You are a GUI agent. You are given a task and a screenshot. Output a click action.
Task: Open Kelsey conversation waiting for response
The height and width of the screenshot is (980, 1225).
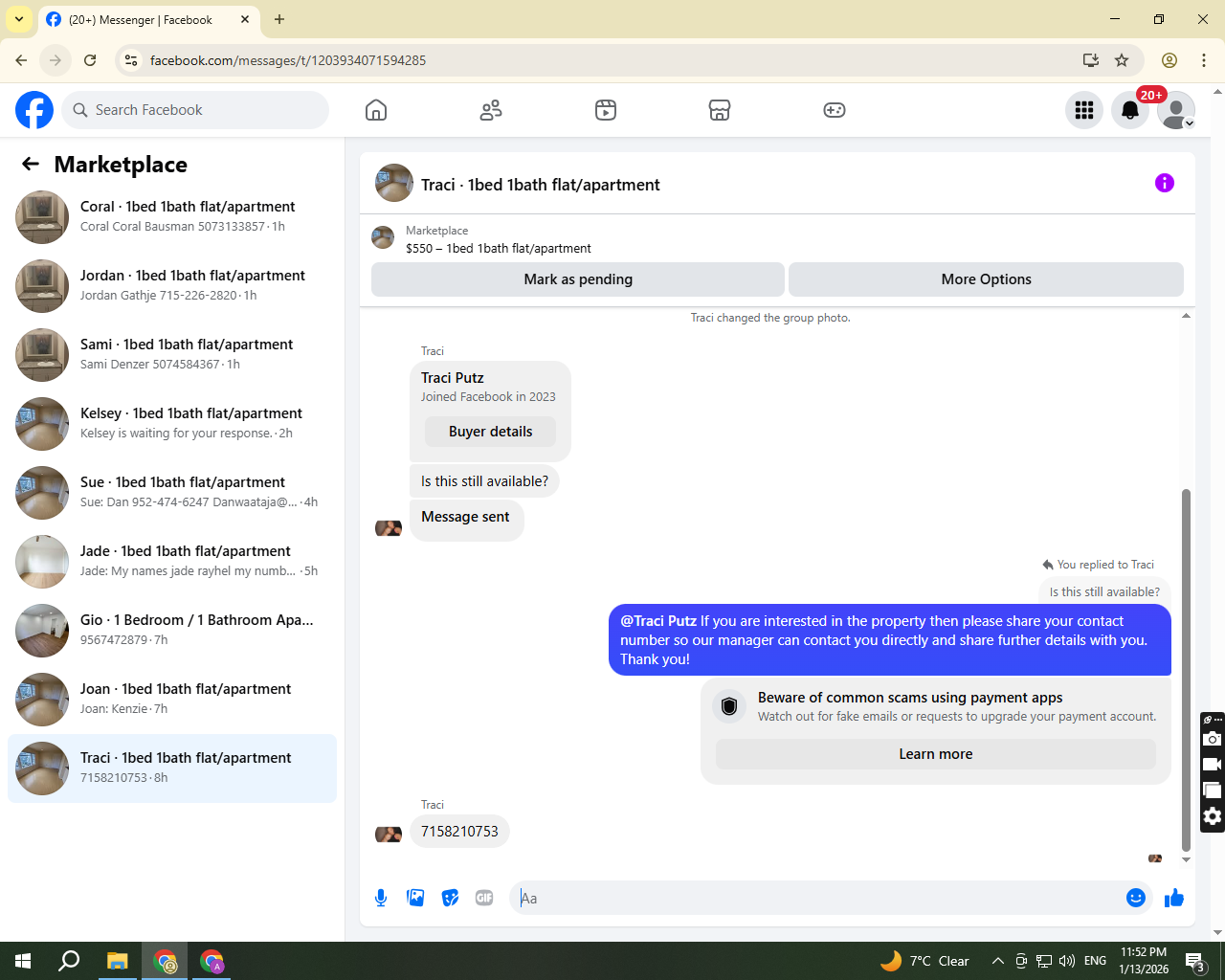(172, 424)
